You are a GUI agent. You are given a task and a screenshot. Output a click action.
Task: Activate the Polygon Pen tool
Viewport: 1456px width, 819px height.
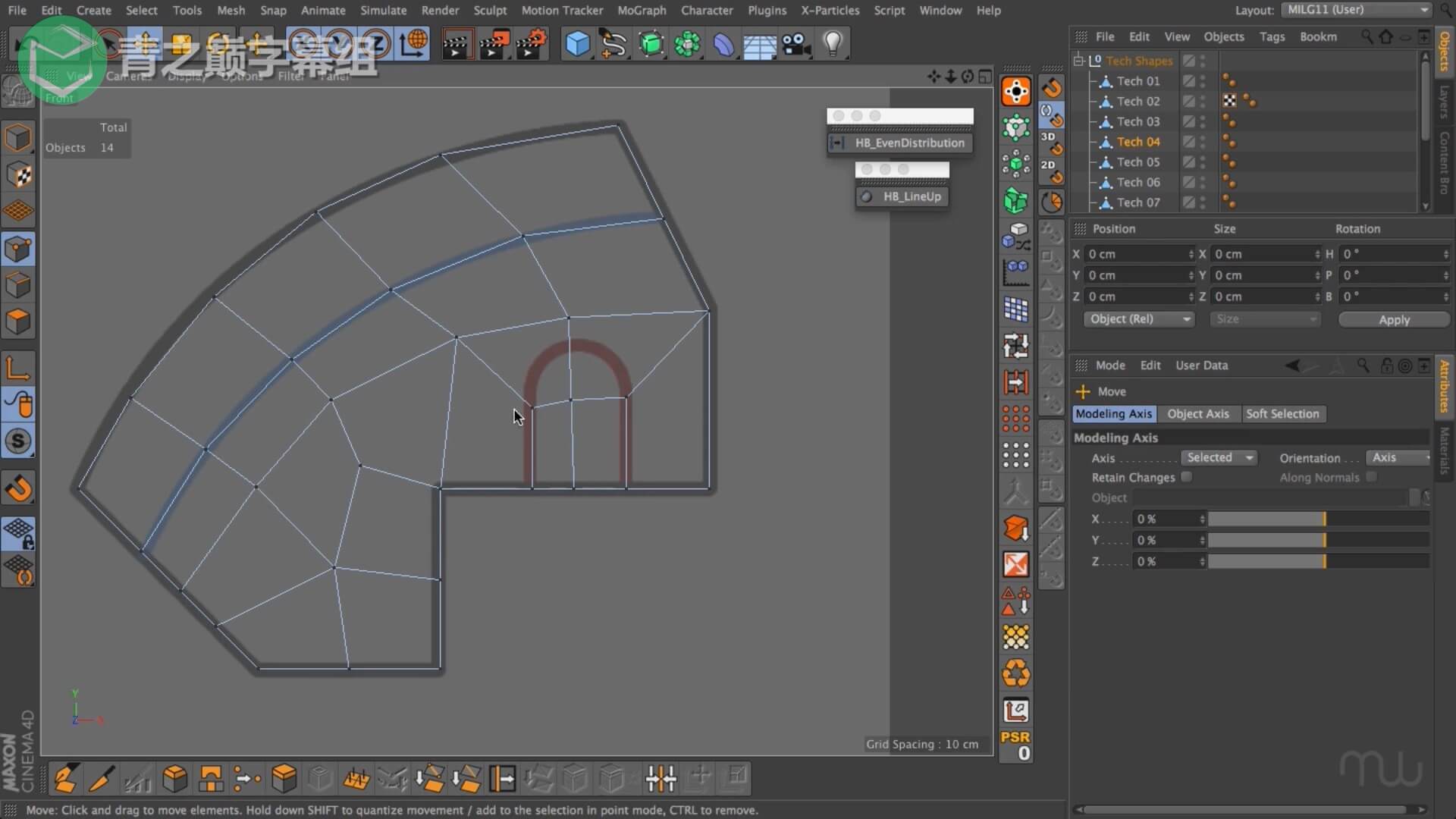(65, 778)
